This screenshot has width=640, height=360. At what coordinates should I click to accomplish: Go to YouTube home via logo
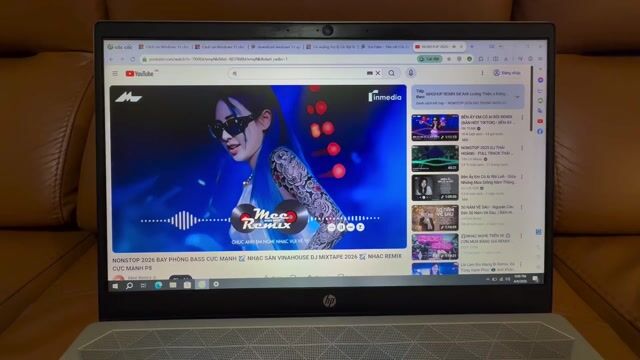140,73
